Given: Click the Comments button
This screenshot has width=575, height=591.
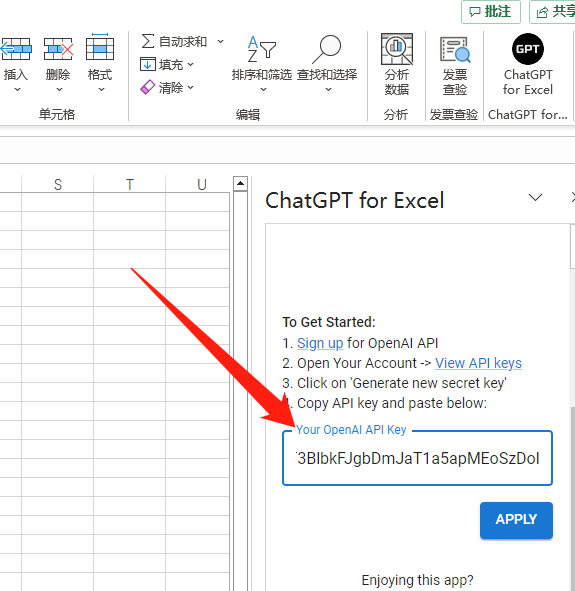Looking at the screenshot, I should click(x=491, y=12).
